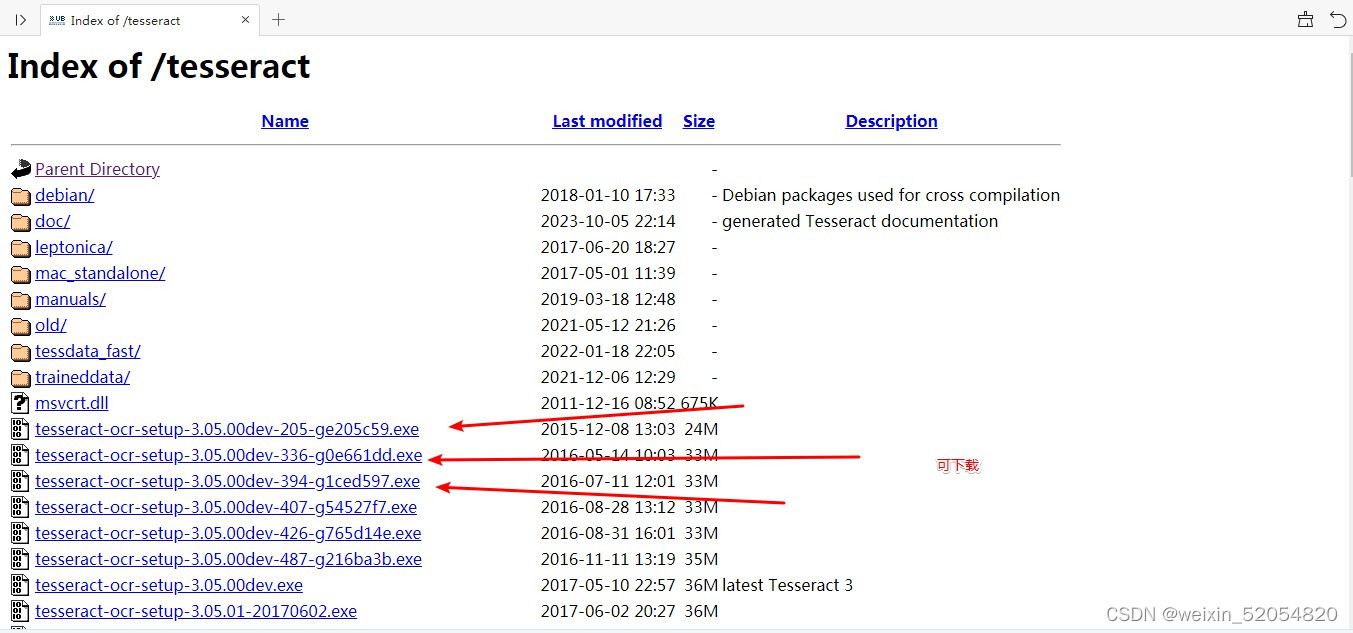
Task: Select the Index of /tesseract tab
Action: (150, 20)
